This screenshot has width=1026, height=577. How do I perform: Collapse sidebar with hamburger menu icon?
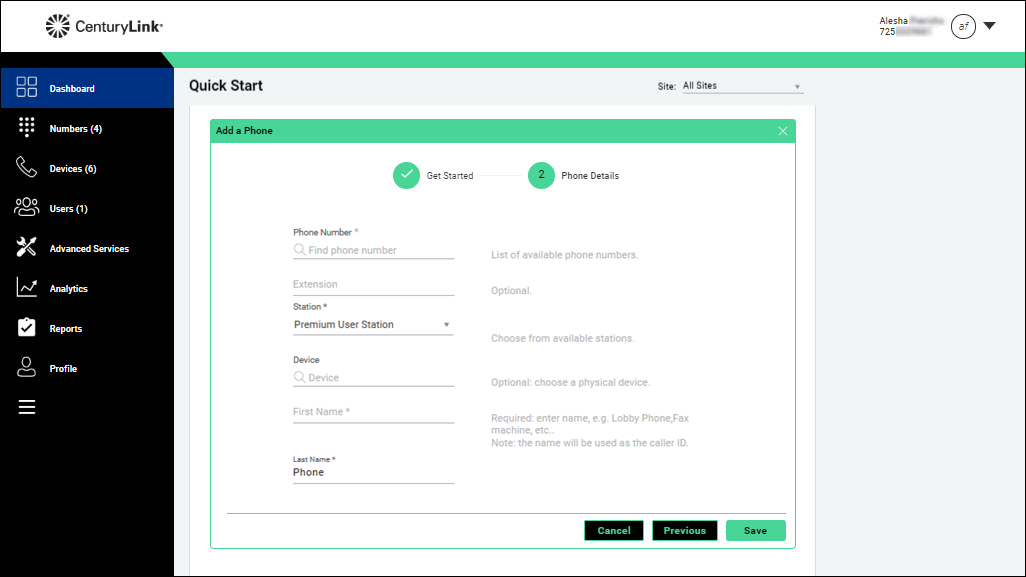tap(27, 407)
